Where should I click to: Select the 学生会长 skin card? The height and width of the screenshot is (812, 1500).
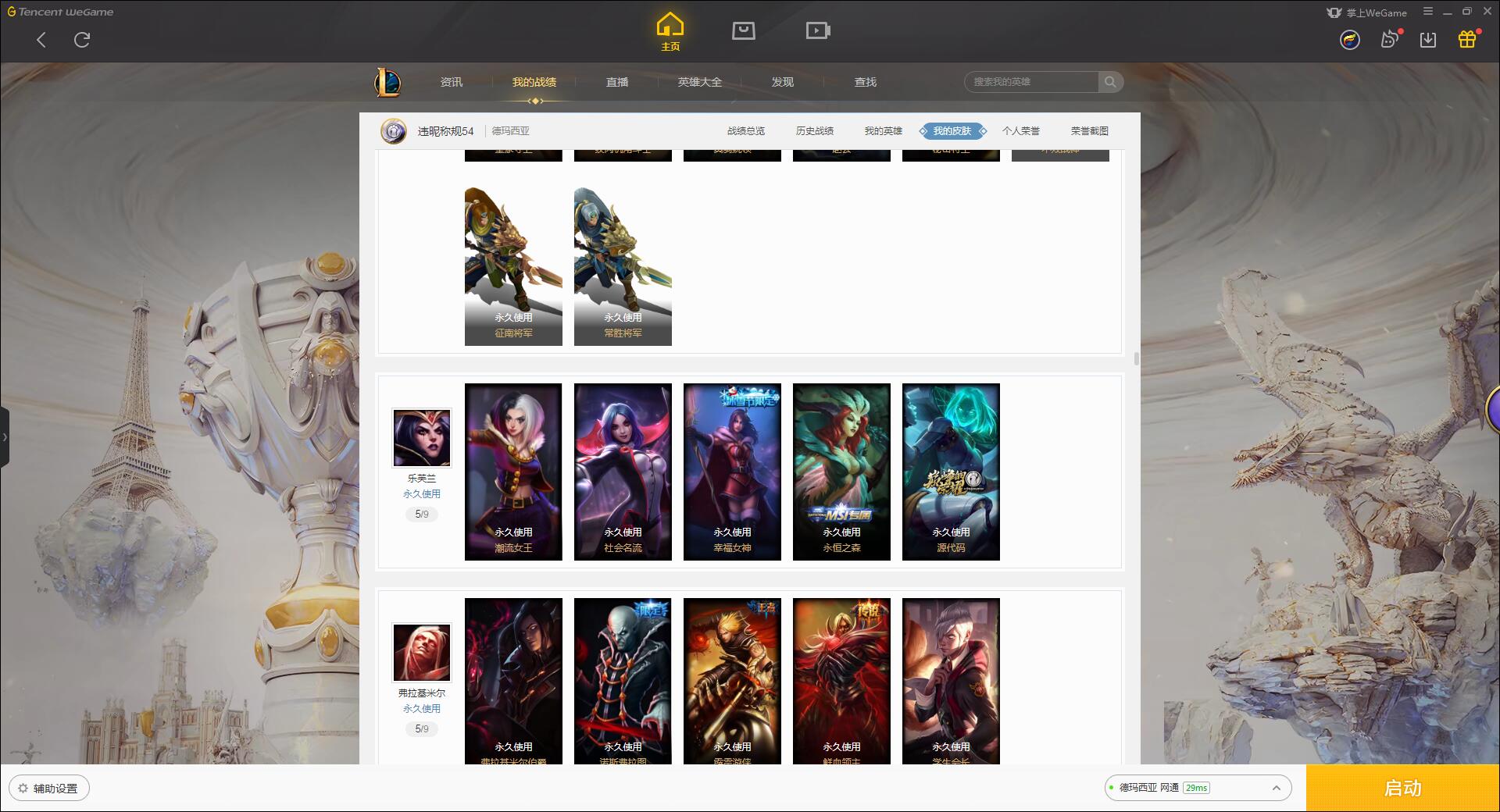951,681
